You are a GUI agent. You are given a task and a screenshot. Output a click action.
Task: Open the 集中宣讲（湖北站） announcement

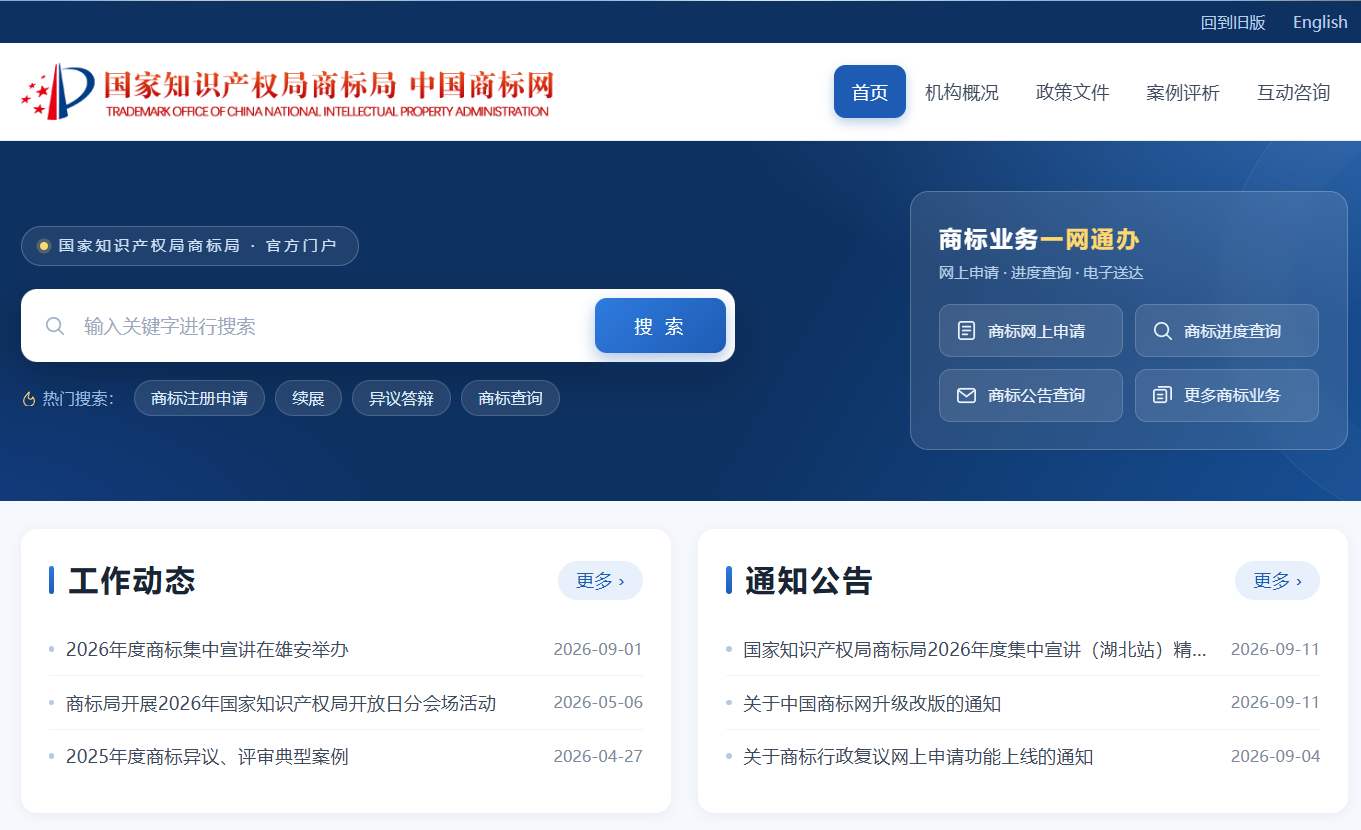pyautogui.click(x=975, y=649)
